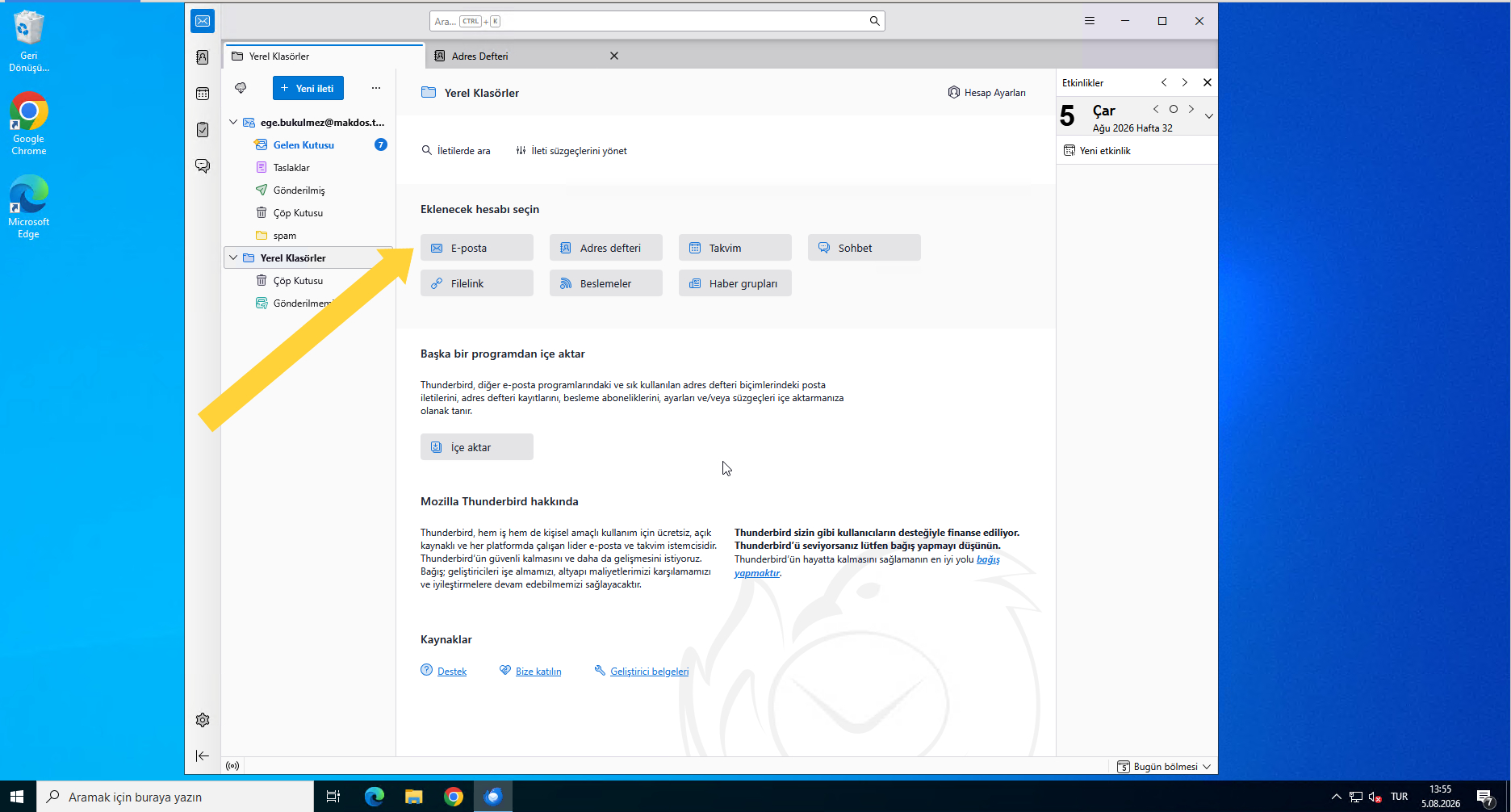Open the Bugün bölmesi chevron

(x=1207, y=767)
